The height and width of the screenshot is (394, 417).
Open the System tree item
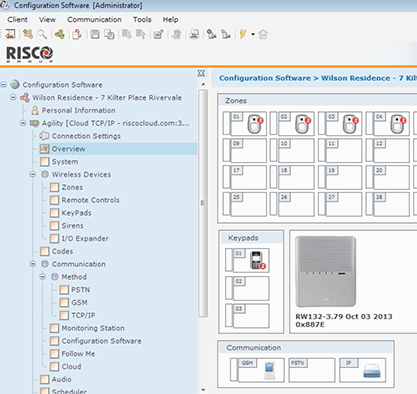65,162
